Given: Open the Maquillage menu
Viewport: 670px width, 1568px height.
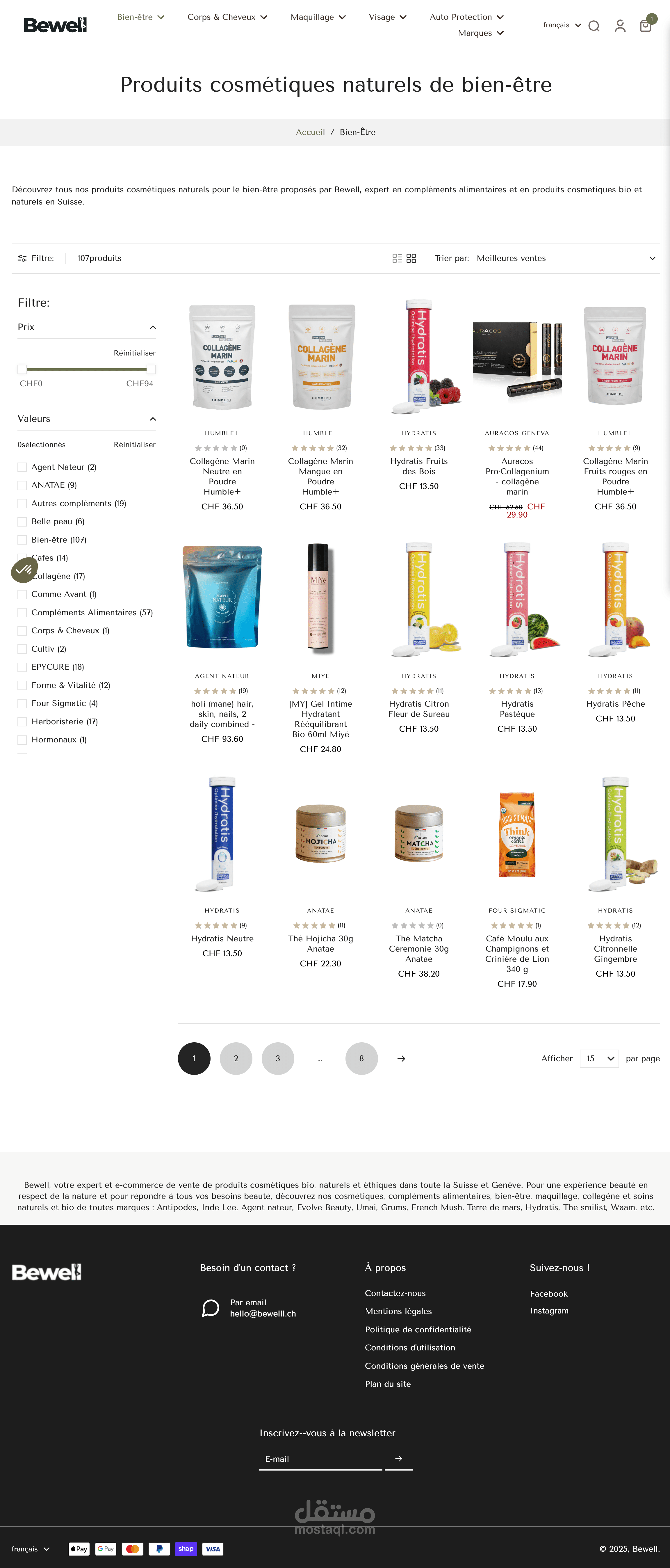Looking at the screenshot, I should click(318, 17).
